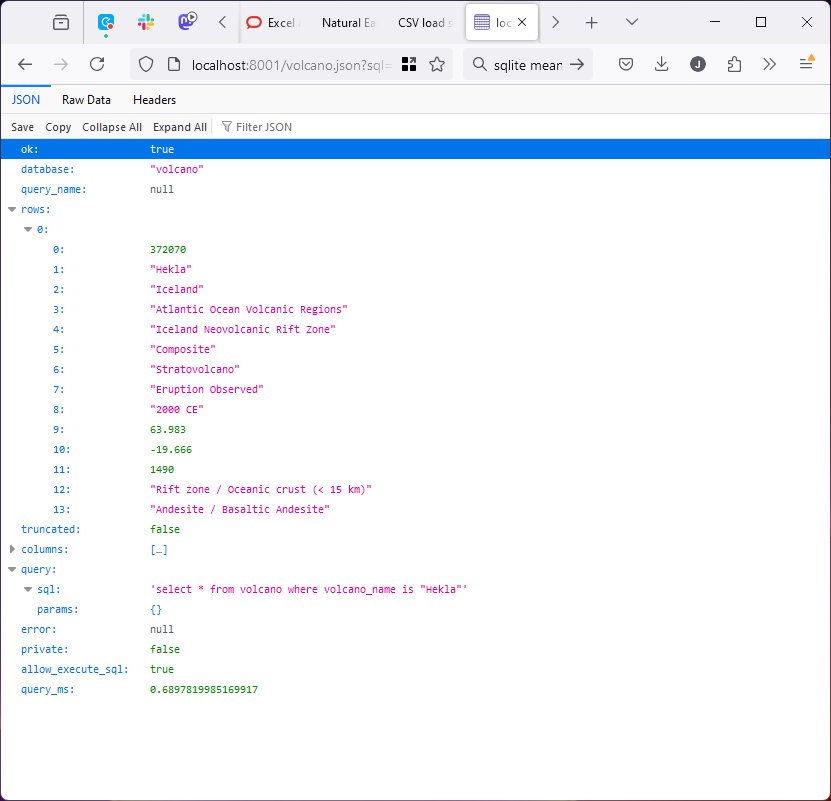Click the Firefox View icon

[62, 22]
